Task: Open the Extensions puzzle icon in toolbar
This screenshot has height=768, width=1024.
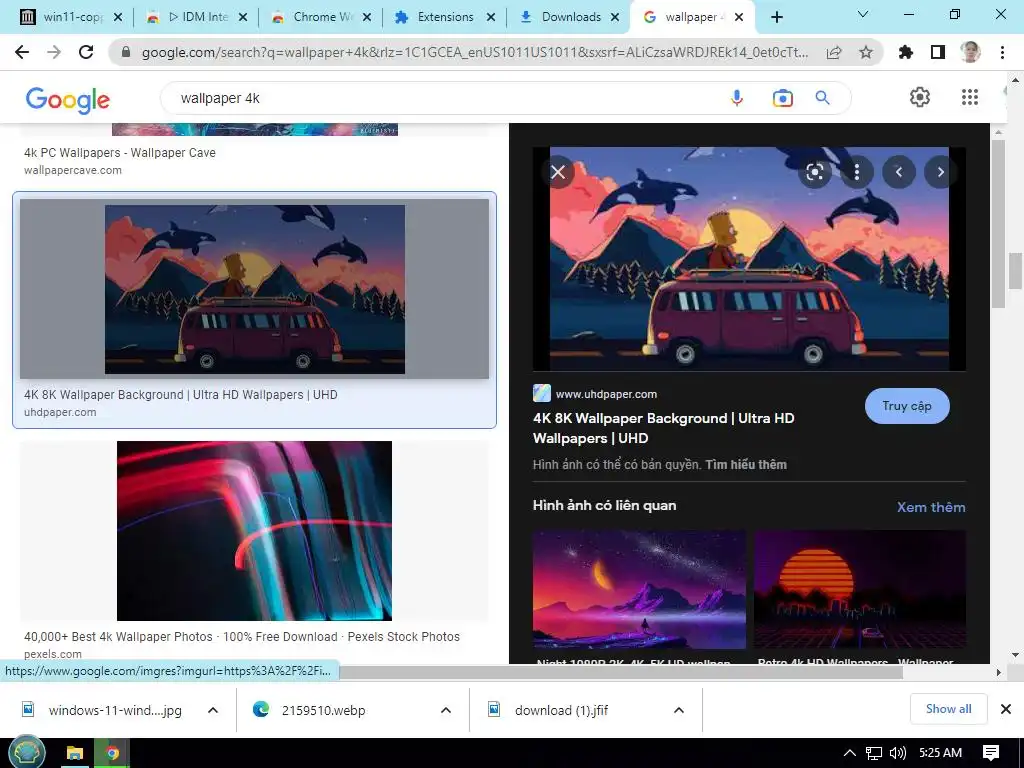Action: (x=906, y=52)
